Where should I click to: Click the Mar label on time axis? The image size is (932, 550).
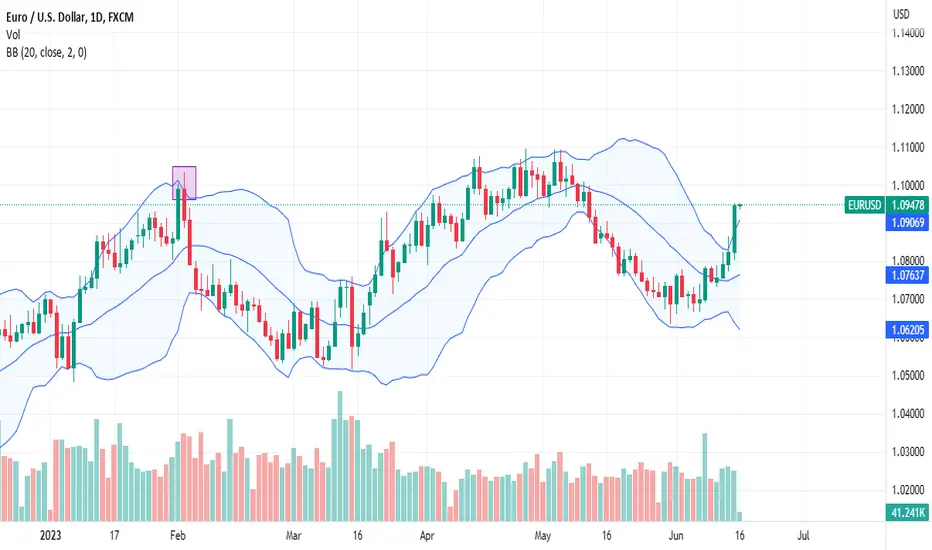click(x=293, y=536)
